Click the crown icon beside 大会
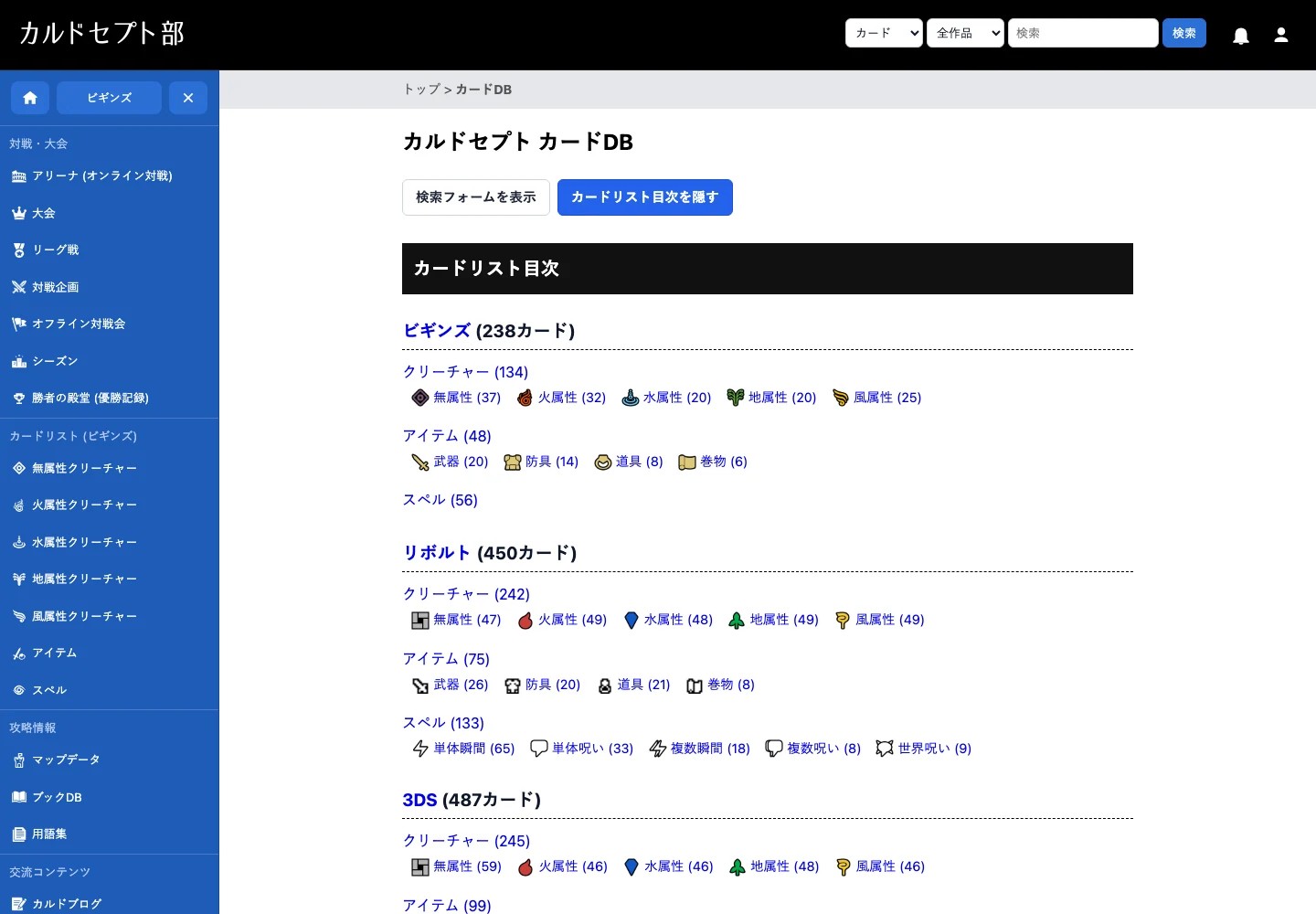Image resolution: width=1316 pixels, height=914 pixels. coord(19,213)
